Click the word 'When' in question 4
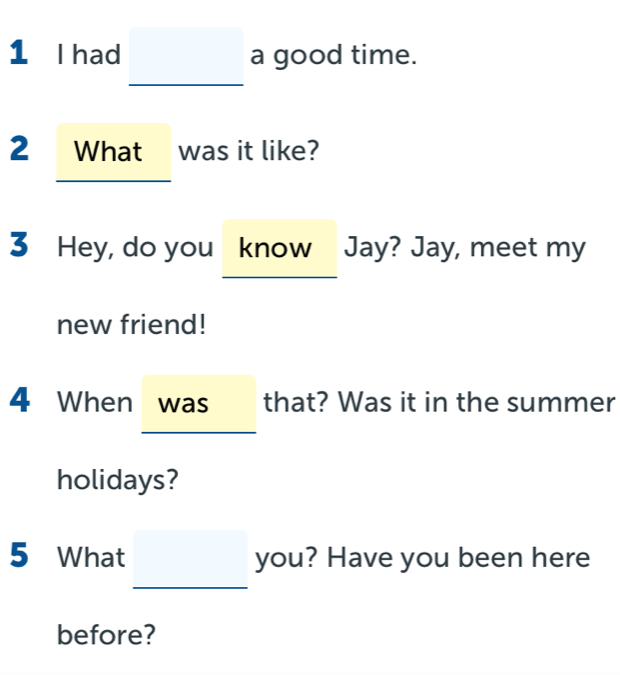This screenshot has width=620, height=675. coord(95,403)
